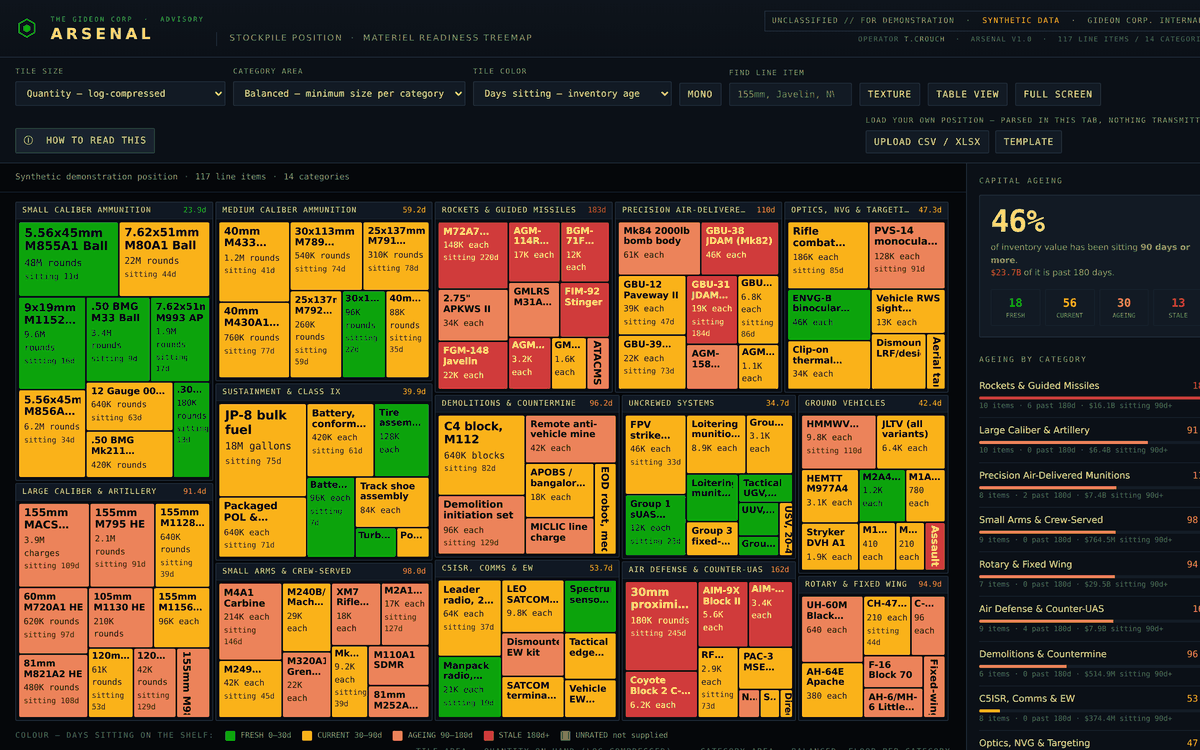1200x750 pixels.
Task: Click UPLOAD CSV / XLSX button
Action: pyautogui.click(x=927, y=141)
